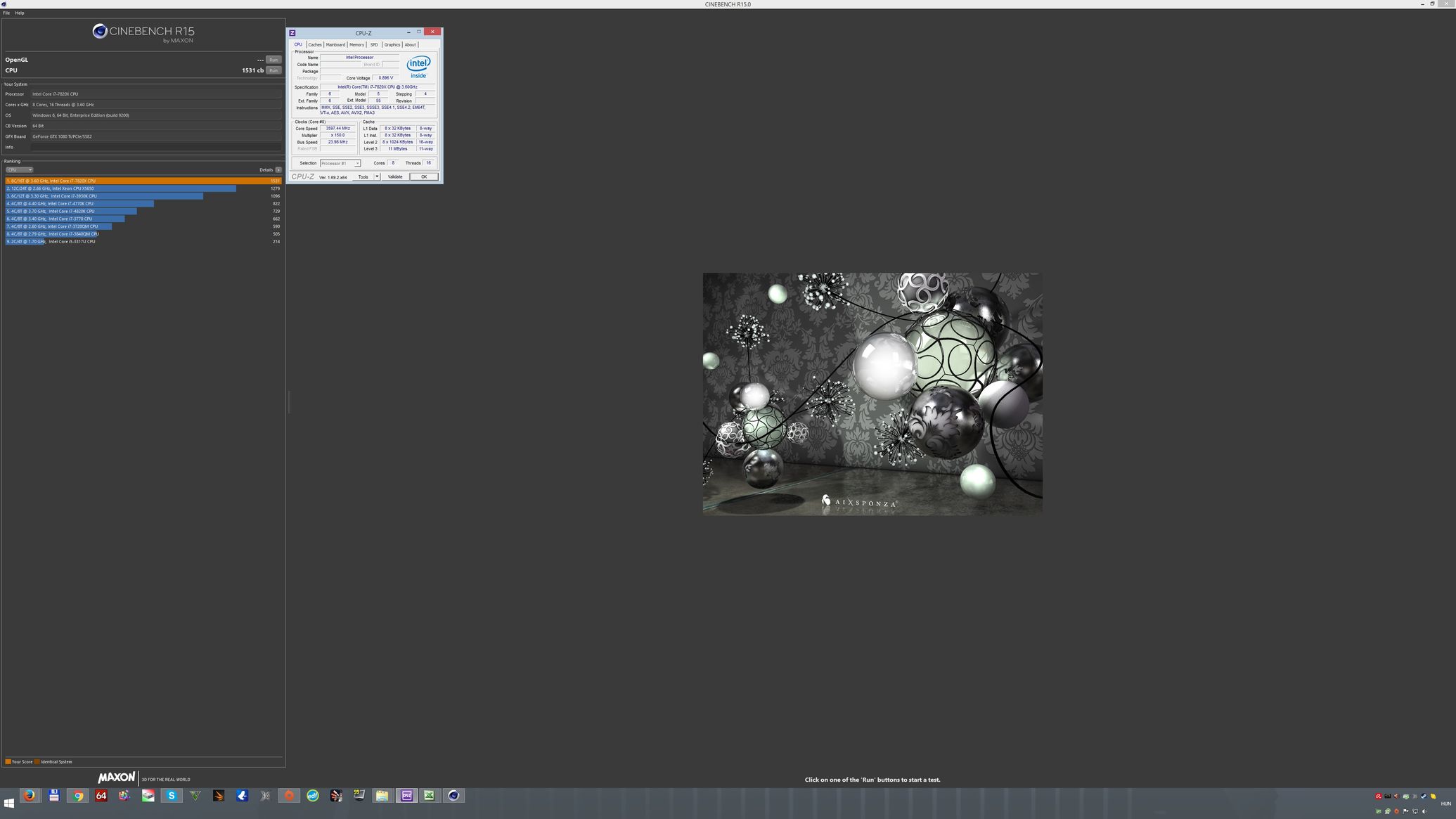Open Firefox from the taskbar
The height and width of the screenshot is (819, 1456).
[30, 796]
